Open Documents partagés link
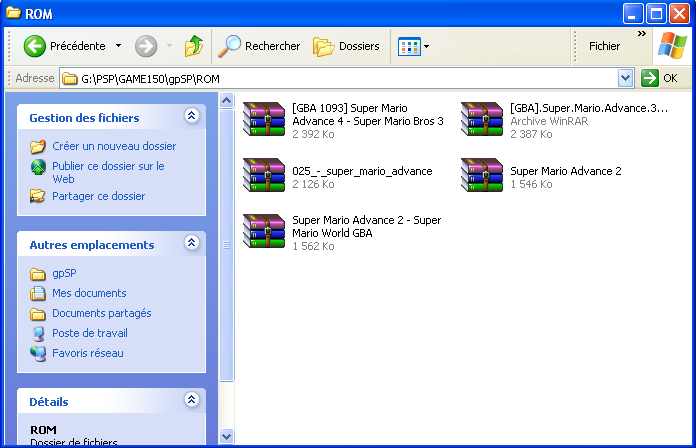Image resolution: width=696 pixels, height=448 pixels. coord(102,313)
